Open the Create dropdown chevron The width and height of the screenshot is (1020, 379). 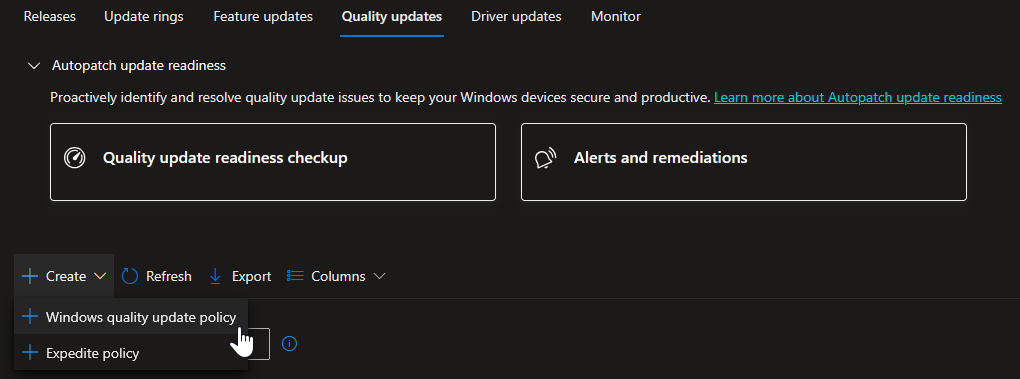tap(100, 276)
